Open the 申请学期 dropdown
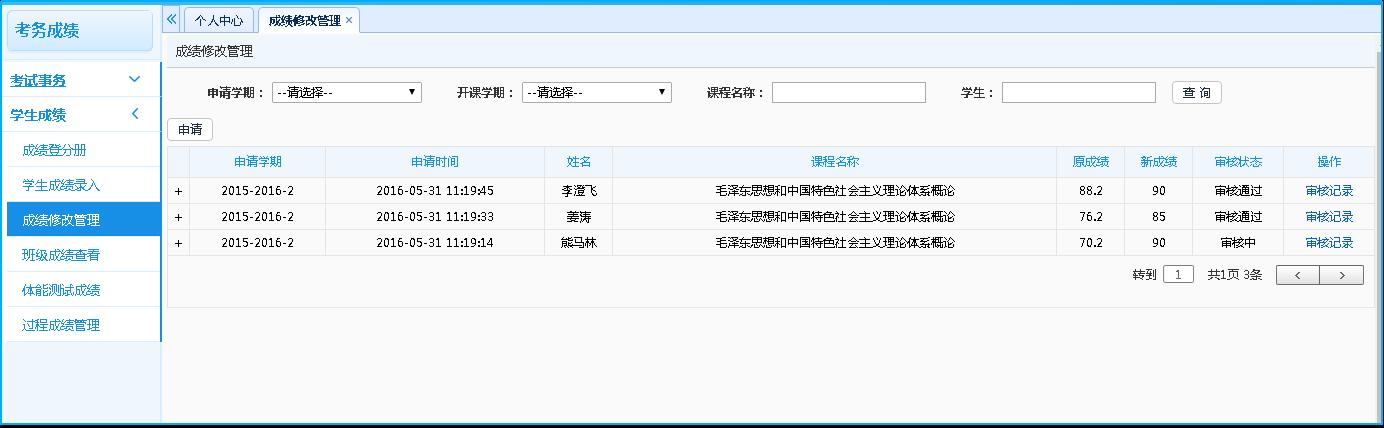 click(346, 93)
